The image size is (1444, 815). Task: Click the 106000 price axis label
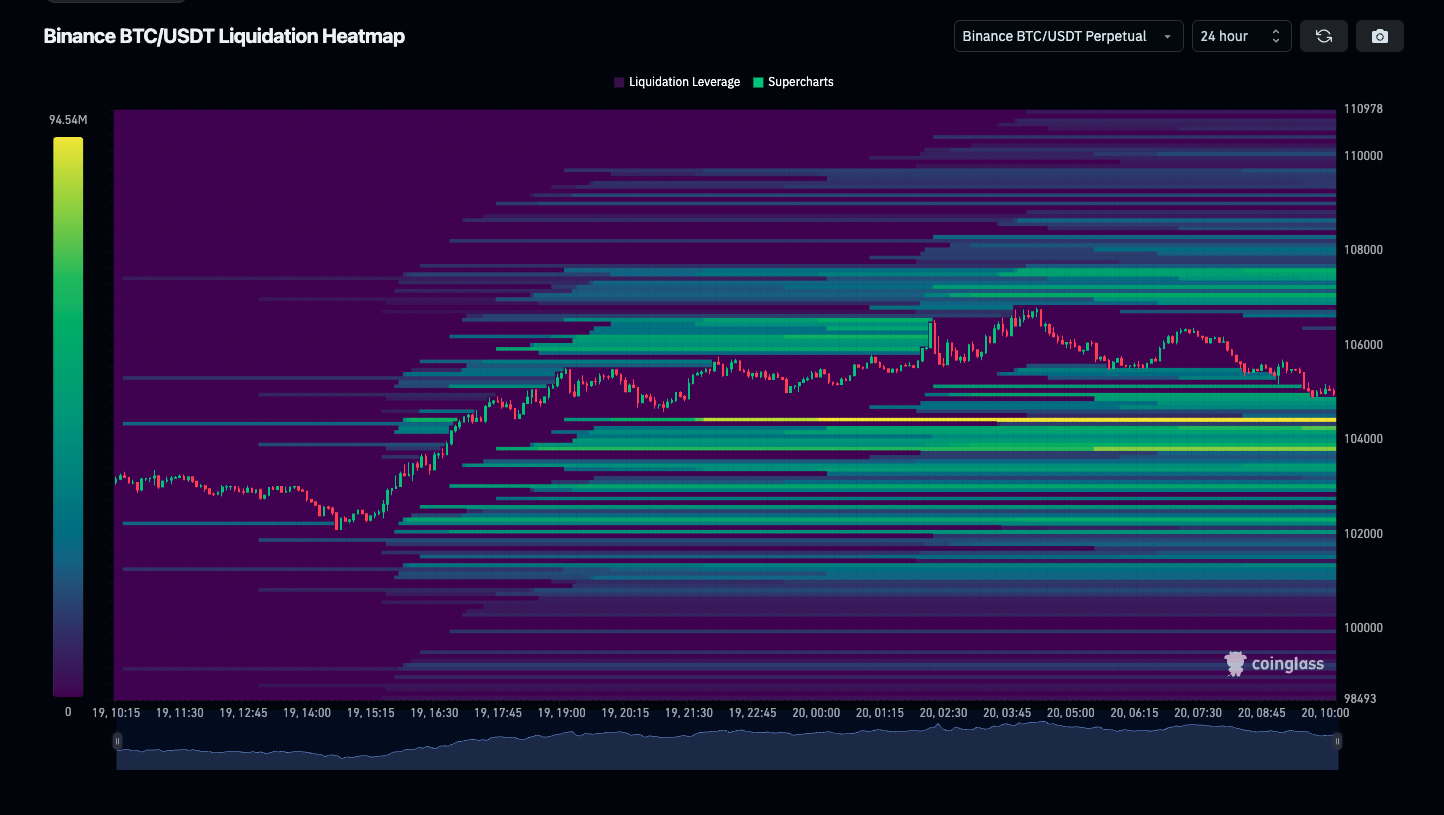pos(1363,345)
